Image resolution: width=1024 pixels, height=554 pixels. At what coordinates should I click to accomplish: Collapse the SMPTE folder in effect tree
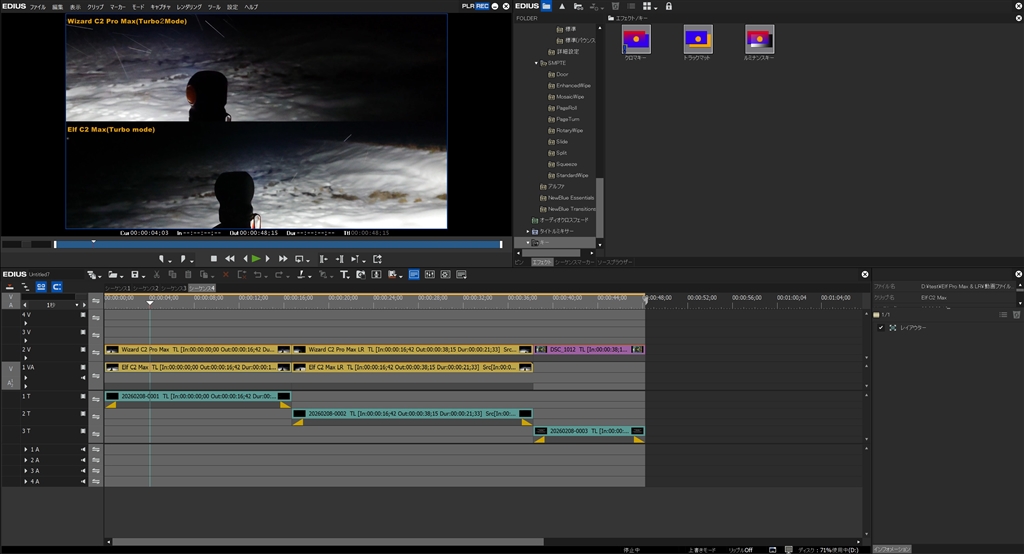(536, 63)
